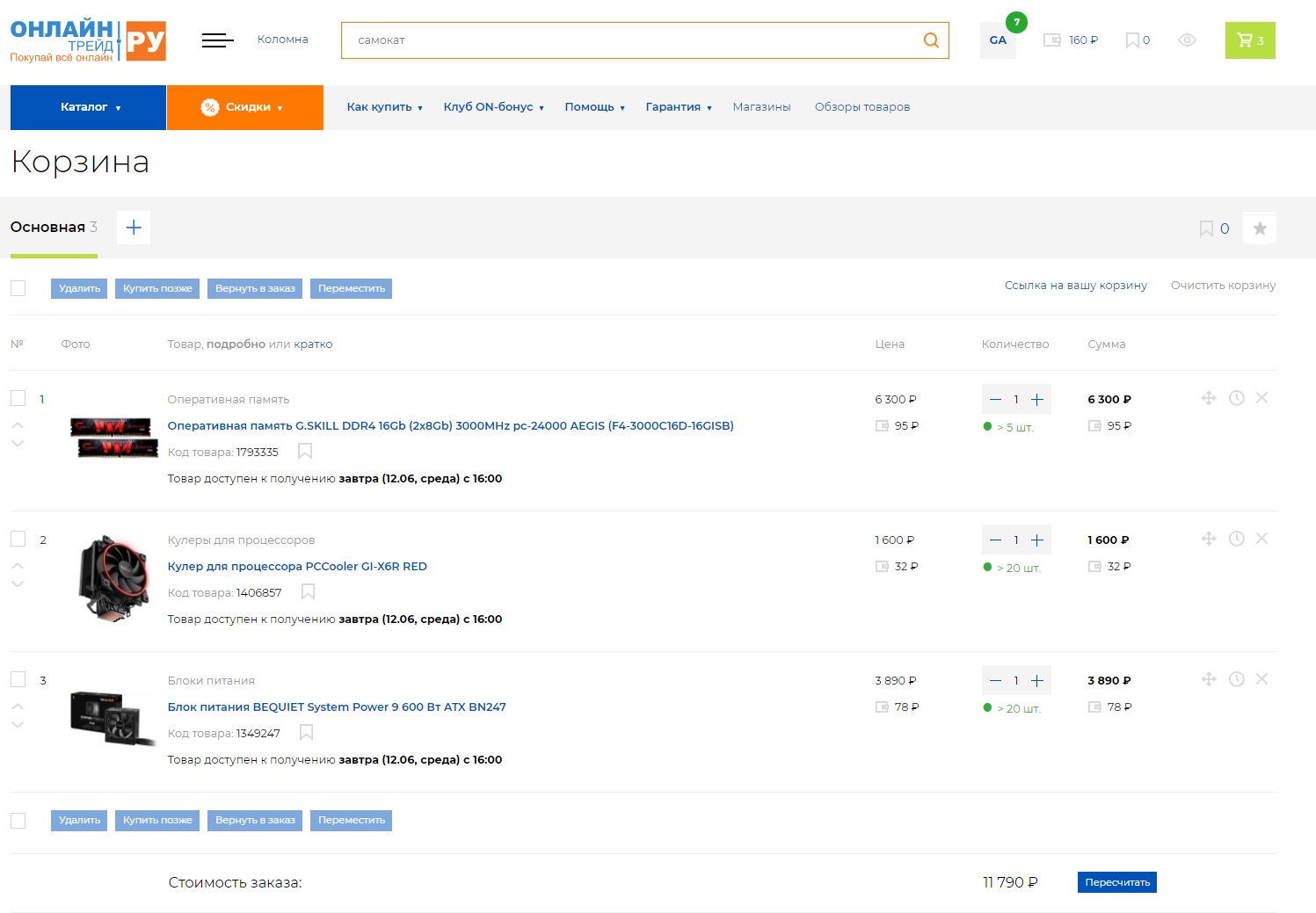Viewport: 1316px width, 913px height.
Task: Open Блок питания BEQUIET System Power 9 link
Action: click(337, 707)
